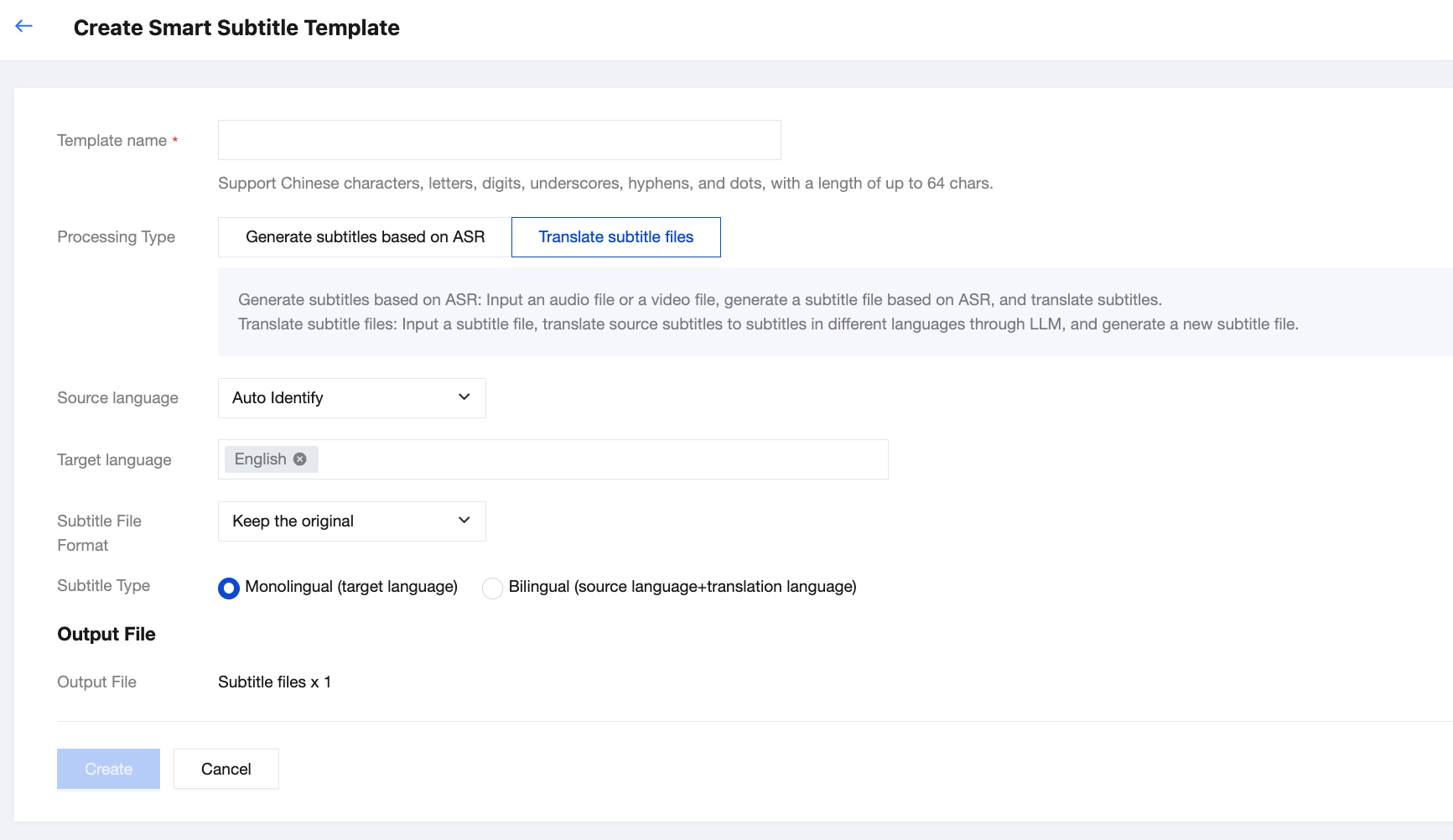The image size is (1453, 840).
Task: Click the Template name field label
Action: (x=112, y=141)
